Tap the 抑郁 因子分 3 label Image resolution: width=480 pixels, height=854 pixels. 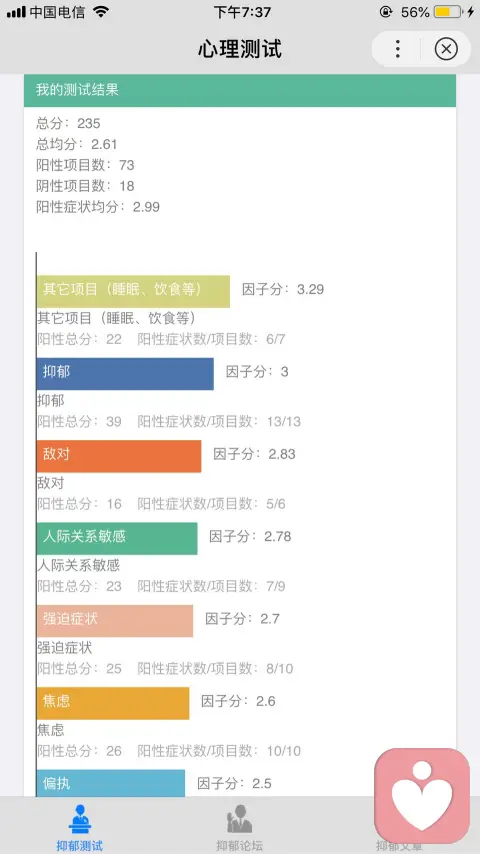[257, 372]
